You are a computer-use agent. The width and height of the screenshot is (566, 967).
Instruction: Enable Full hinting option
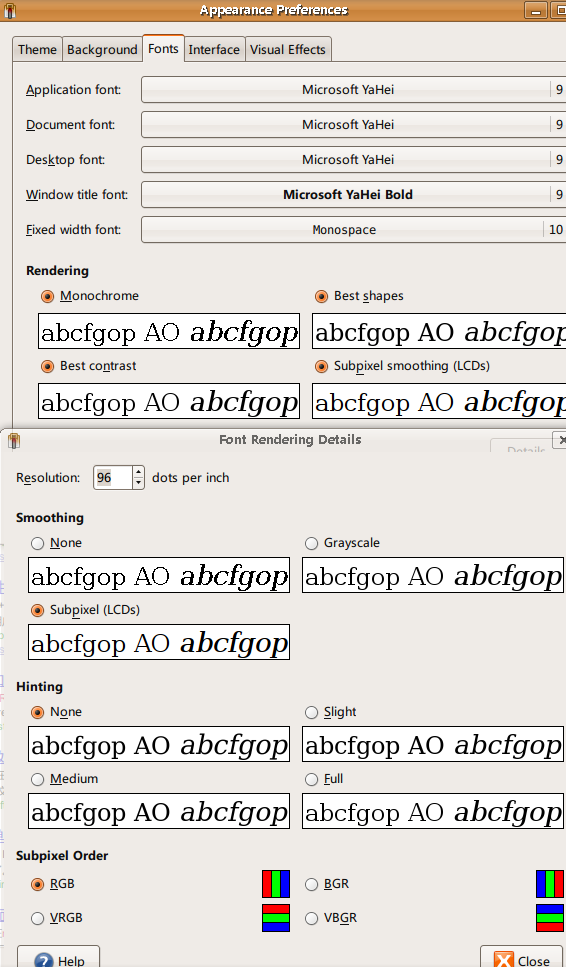pyautogui.click(x=311, y=780)
